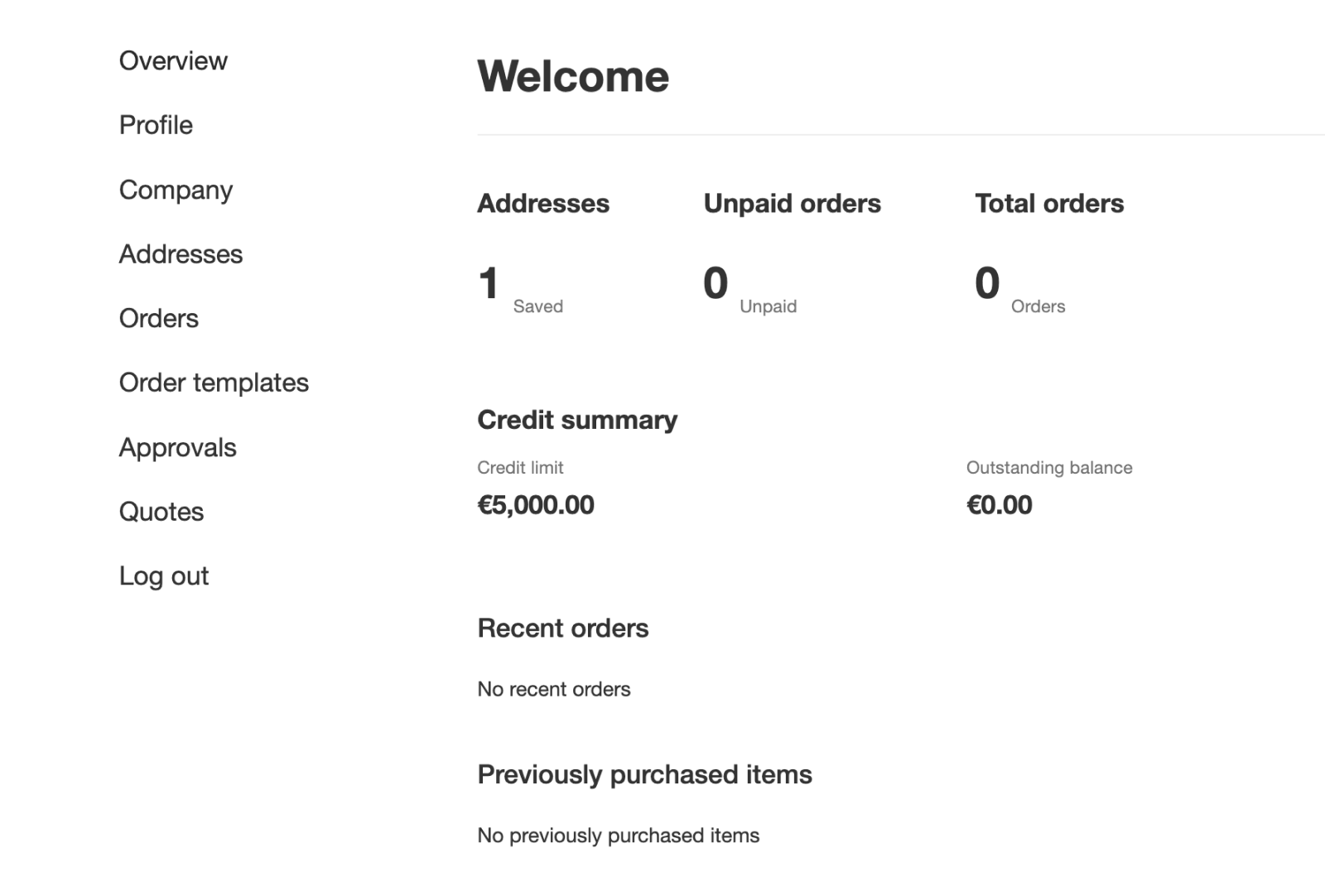
Task: Go to the Profile section
Action: coord(156,125)
